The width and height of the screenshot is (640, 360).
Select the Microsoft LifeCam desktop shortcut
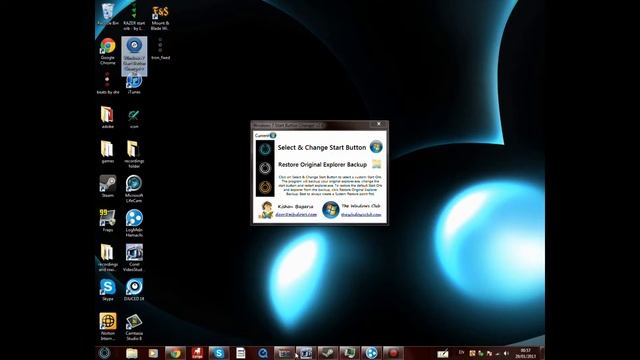point(134,189)
